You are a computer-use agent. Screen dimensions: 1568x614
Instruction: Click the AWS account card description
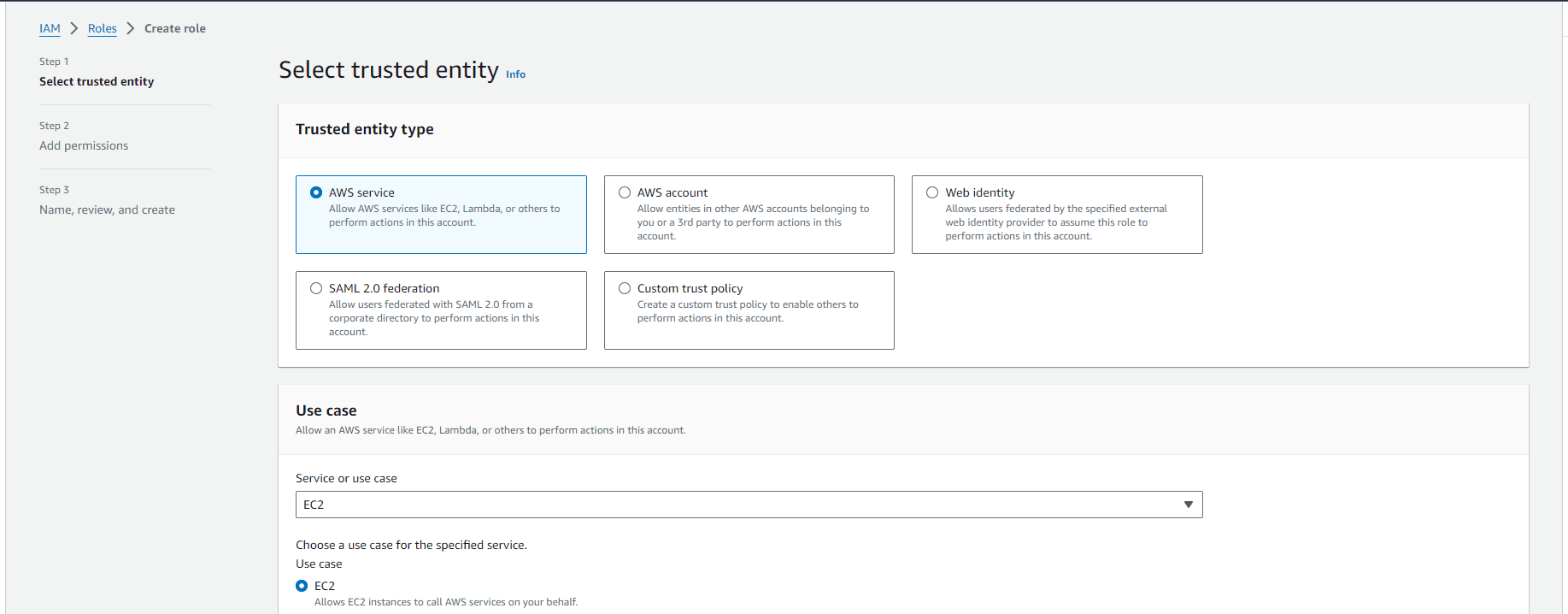click(753, 222)
